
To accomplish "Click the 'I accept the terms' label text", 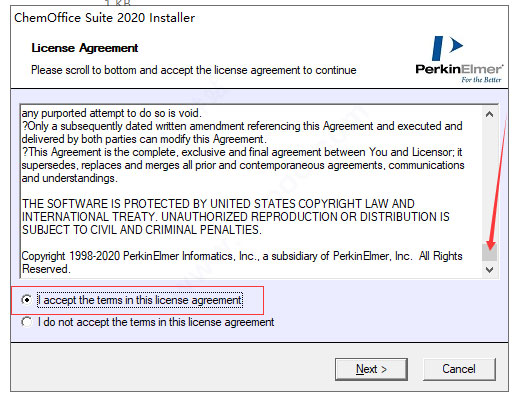I will 140,300.
